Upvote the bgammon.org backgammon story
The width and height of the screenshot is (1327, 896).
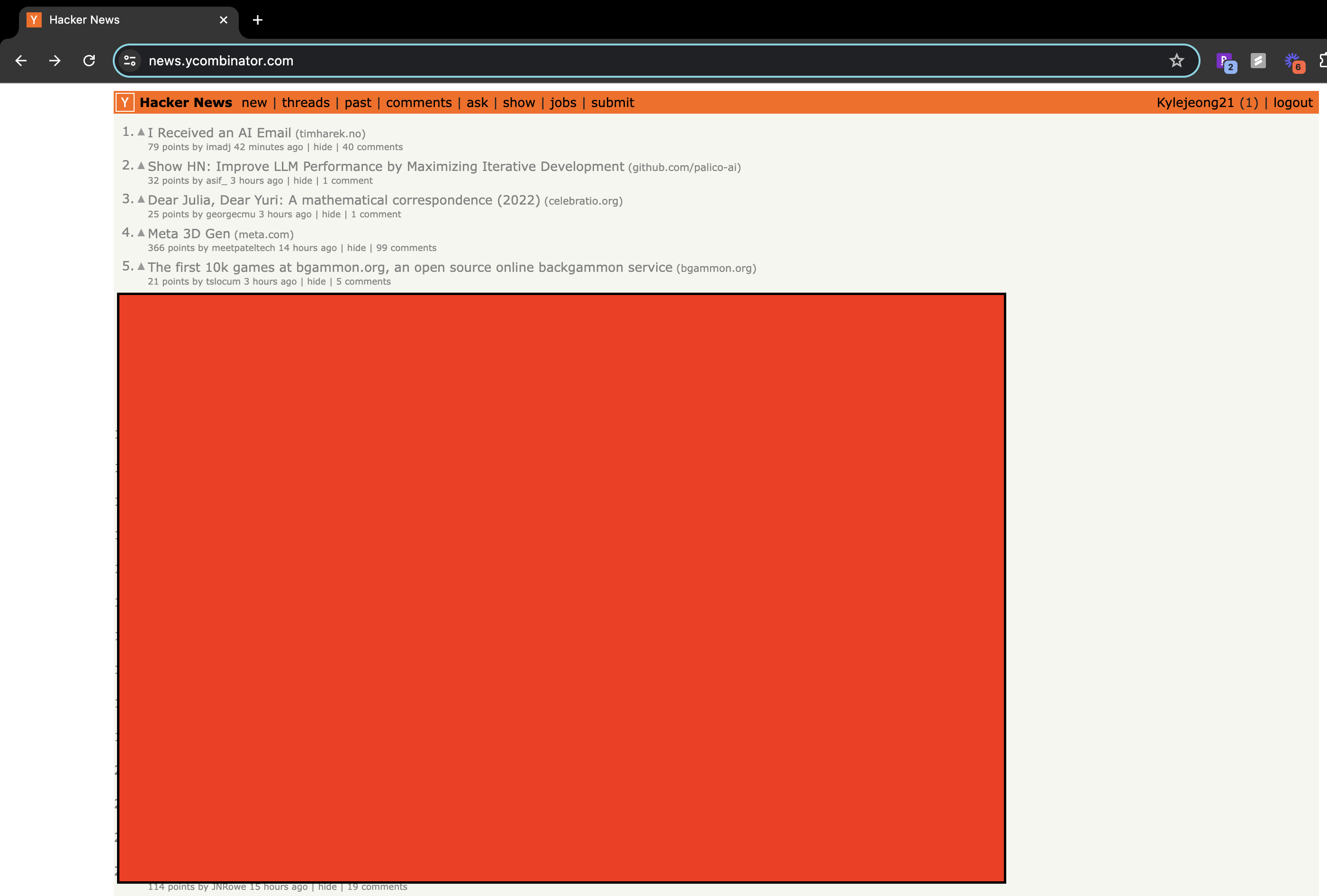(x=141, y=267)
